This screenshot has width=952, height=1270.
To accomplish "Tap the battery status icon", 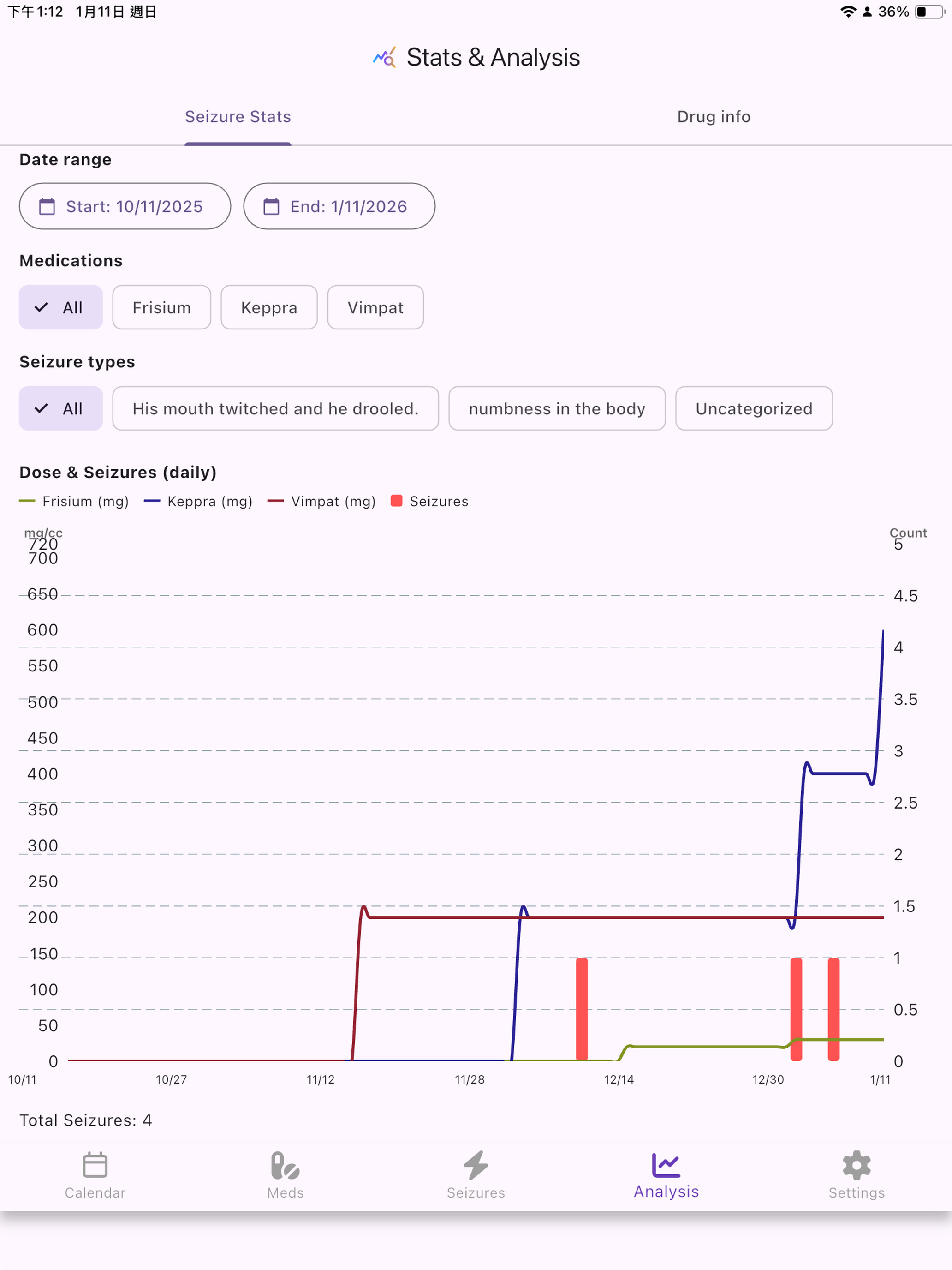I will pos(930,12).
